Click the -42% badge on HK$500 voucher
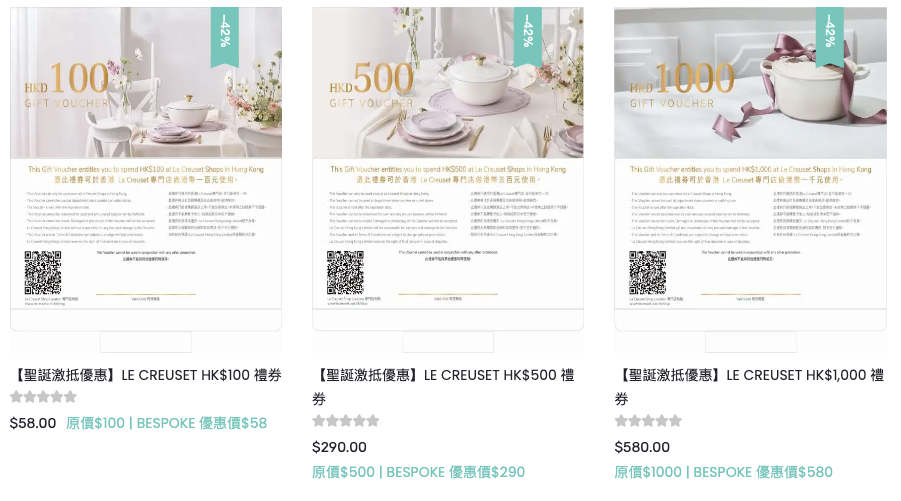The image size is (901, 501). coord(527,36)
